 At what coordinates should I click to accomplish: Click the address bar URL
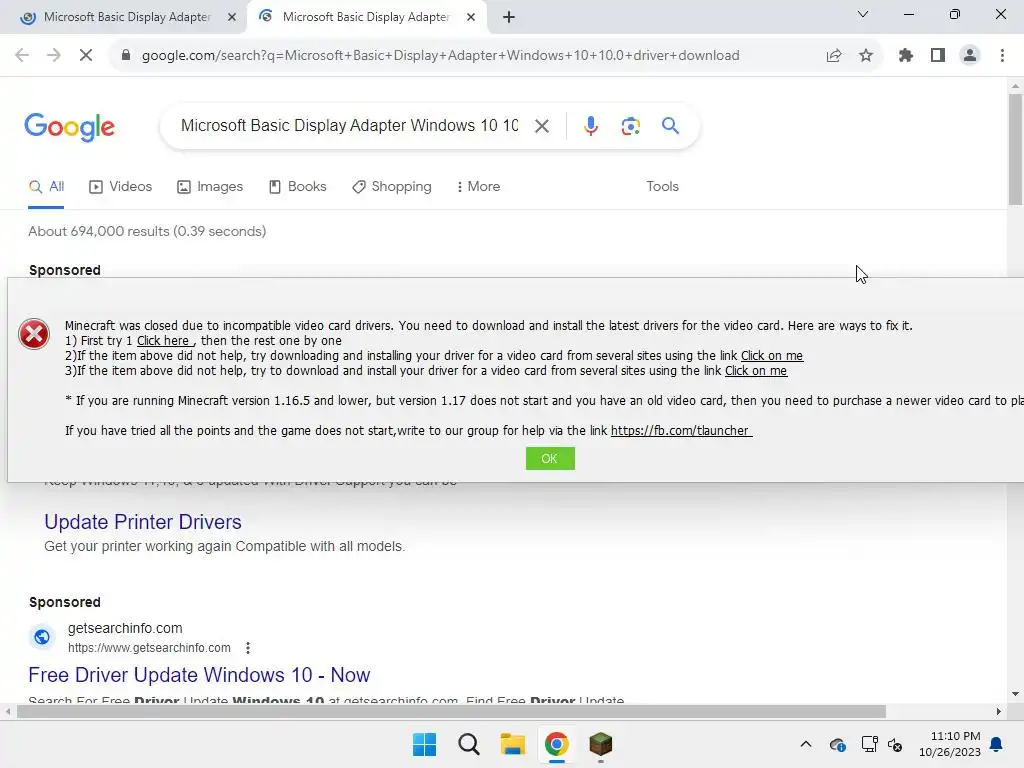(x=440, y=56)
